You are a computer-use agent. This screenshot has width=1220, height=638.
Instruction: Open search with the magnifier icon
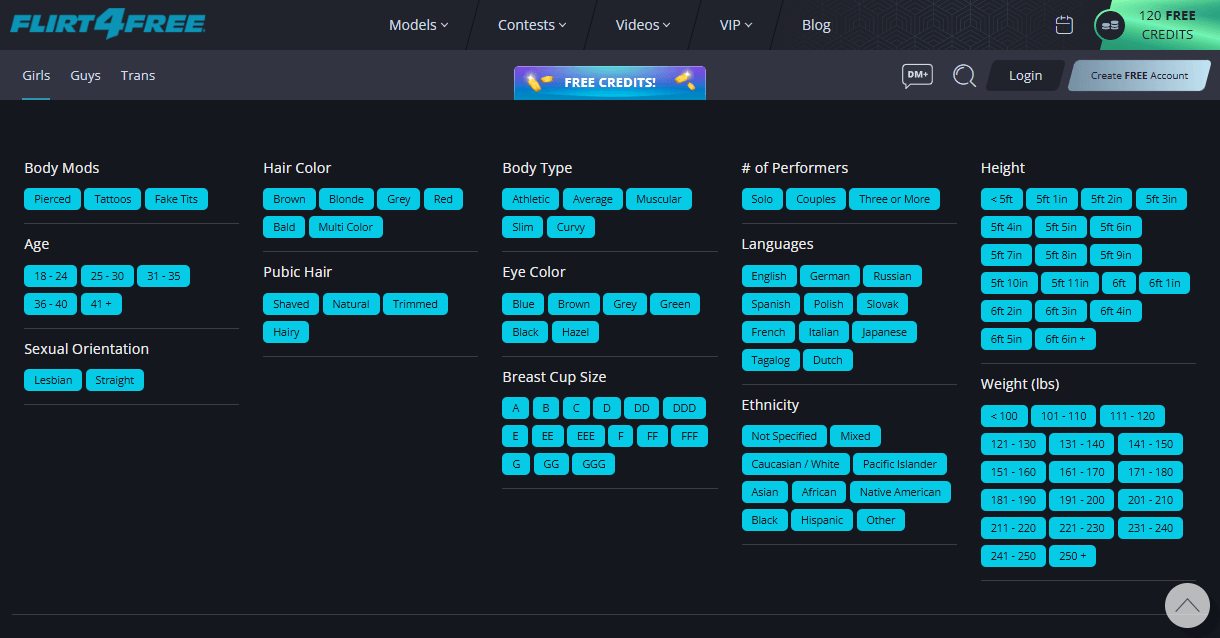[x=964, y=76]
